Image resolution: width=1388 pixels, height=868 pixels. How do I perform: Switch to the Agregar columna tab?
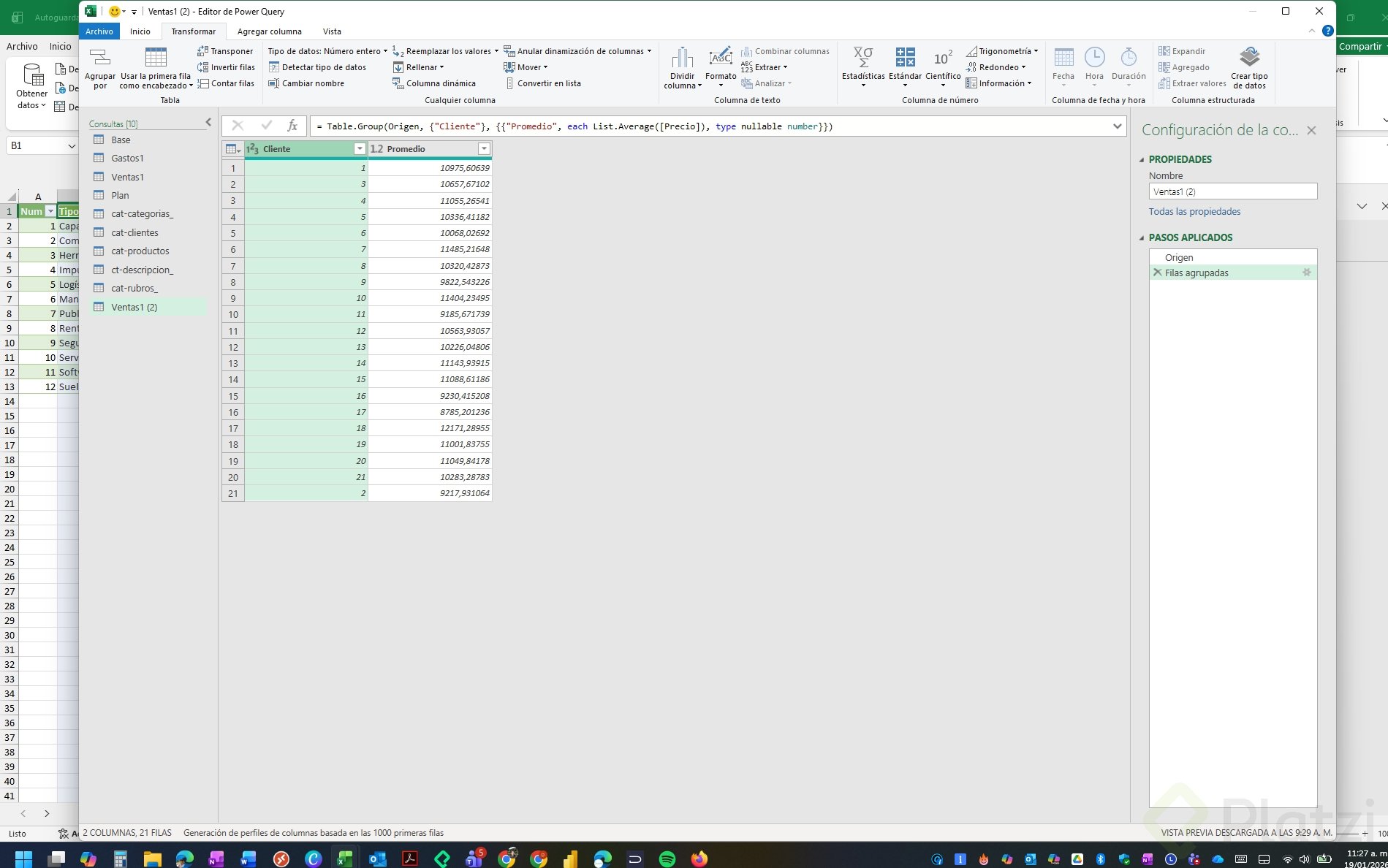270,31
